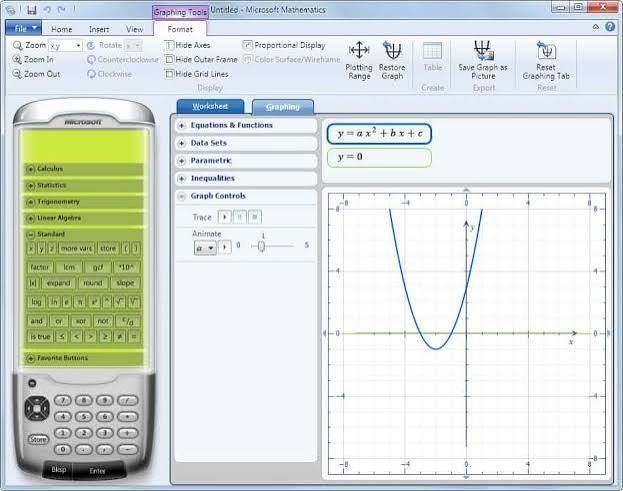Toggle Hide Outer Frame checkbox

tap(169, 60)
